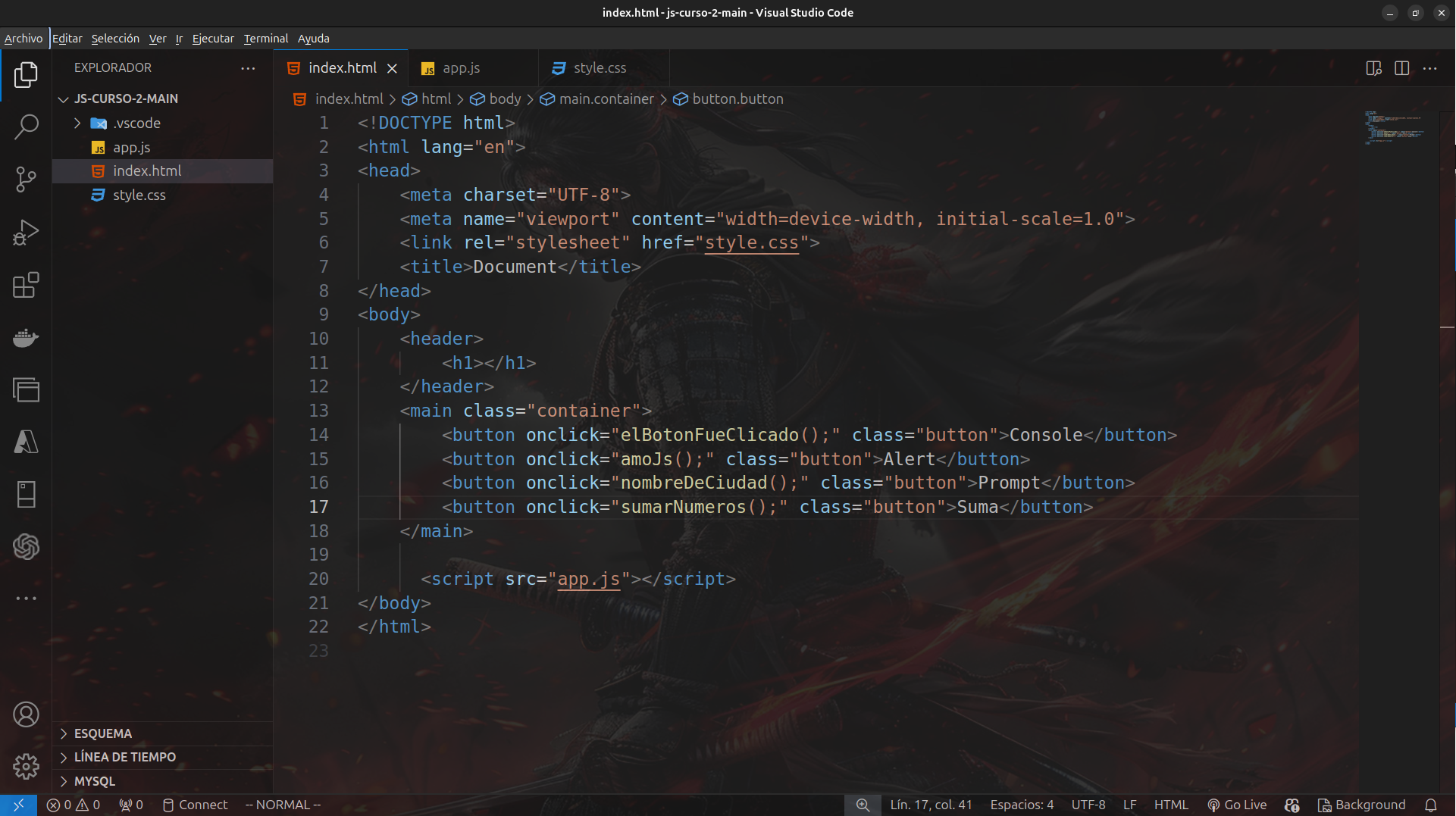Split the editor right
1456x816 pixels.
point(1402,68)
